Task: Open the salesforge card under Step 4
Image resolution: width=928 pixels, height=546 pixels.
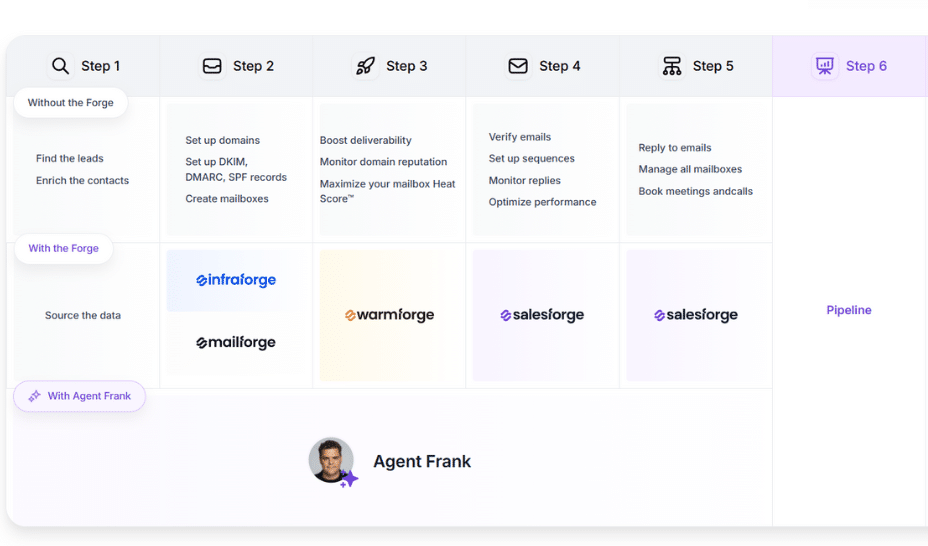Action: (542, 315)
